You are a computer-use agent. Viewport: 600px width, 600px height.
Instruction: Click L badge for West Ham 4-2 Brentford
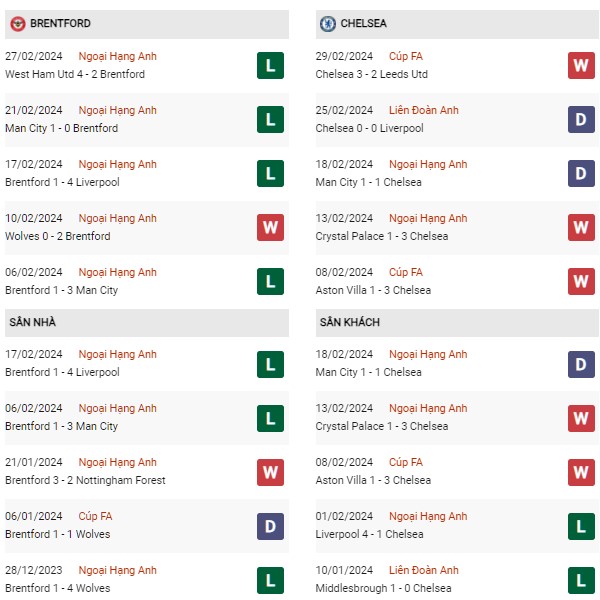270,65
